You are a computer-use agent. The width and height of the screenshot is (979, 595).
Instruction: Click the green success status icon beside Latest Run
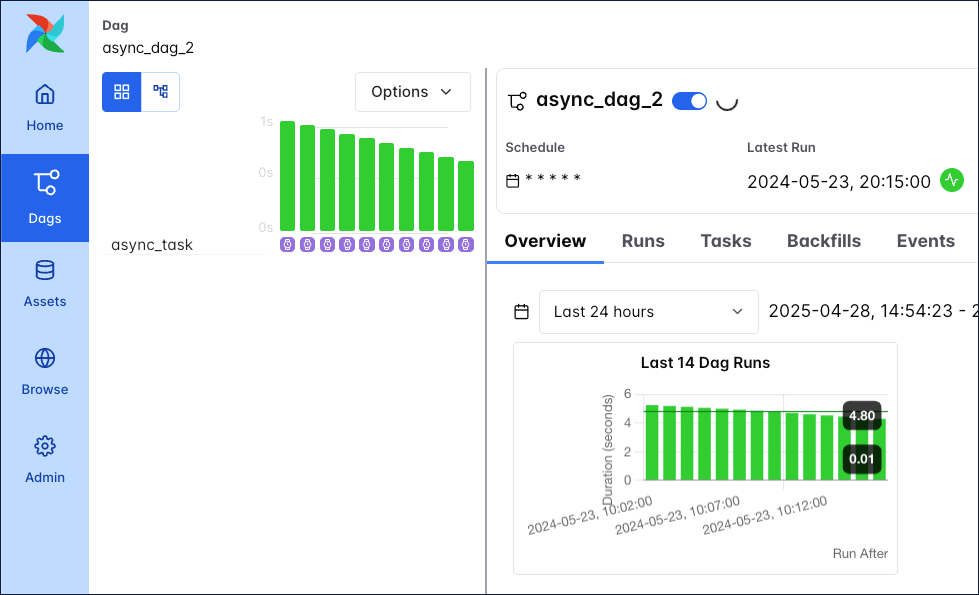951,181
